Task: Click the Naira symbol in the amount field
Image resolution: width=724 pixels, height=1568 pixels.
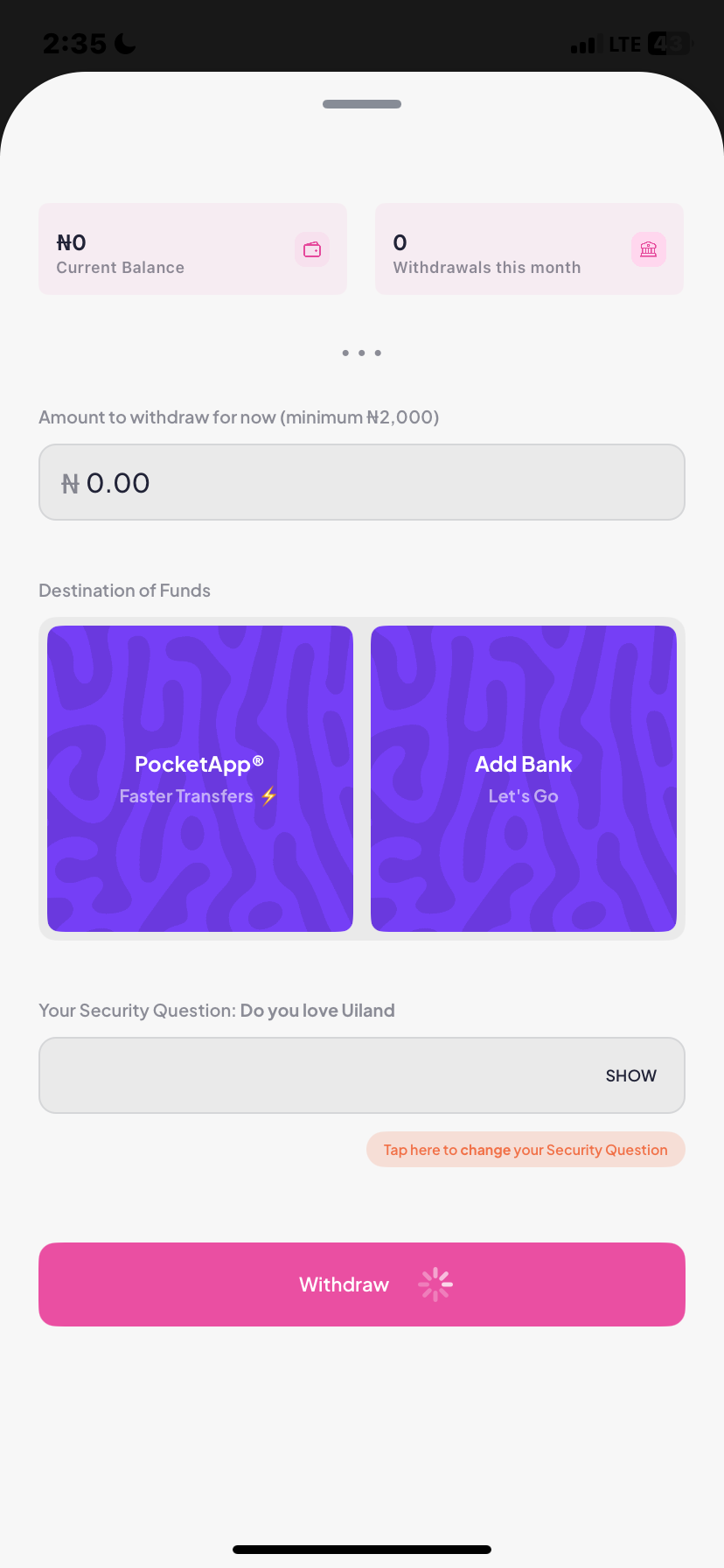Action: tap(70, 484)
